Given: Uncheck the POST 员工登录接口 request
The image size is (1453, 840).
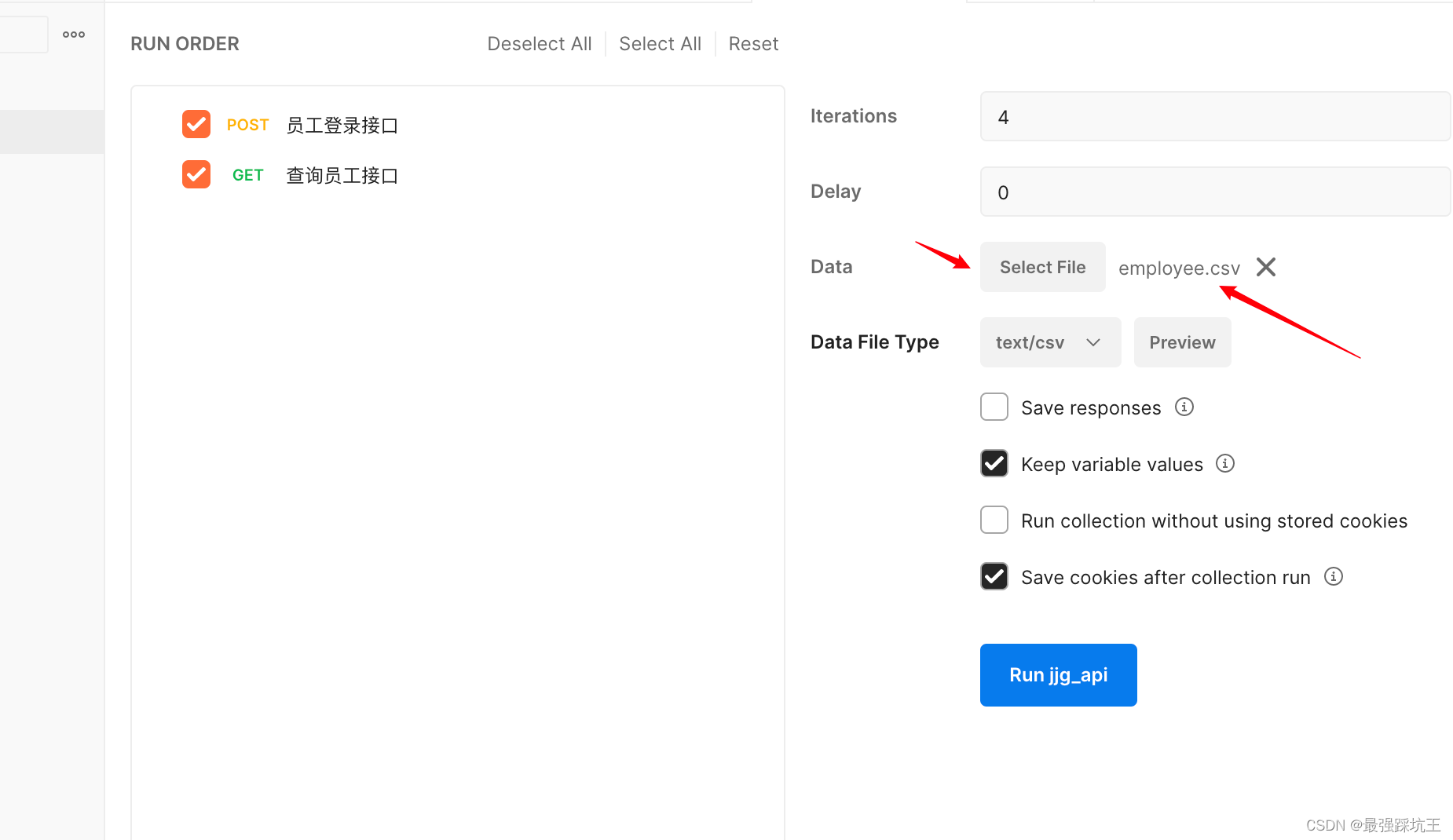Looking at the screenshot, I should (x=196, y=124).
